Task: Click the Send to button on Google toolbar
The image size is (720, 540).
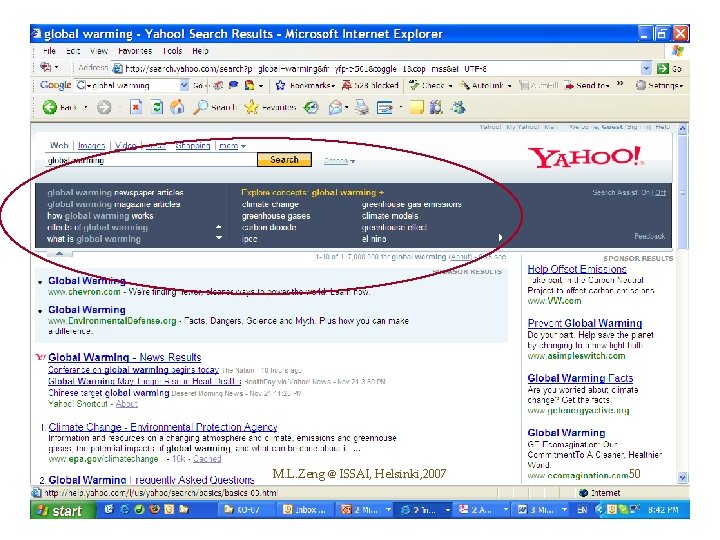Action: (586, 85)
